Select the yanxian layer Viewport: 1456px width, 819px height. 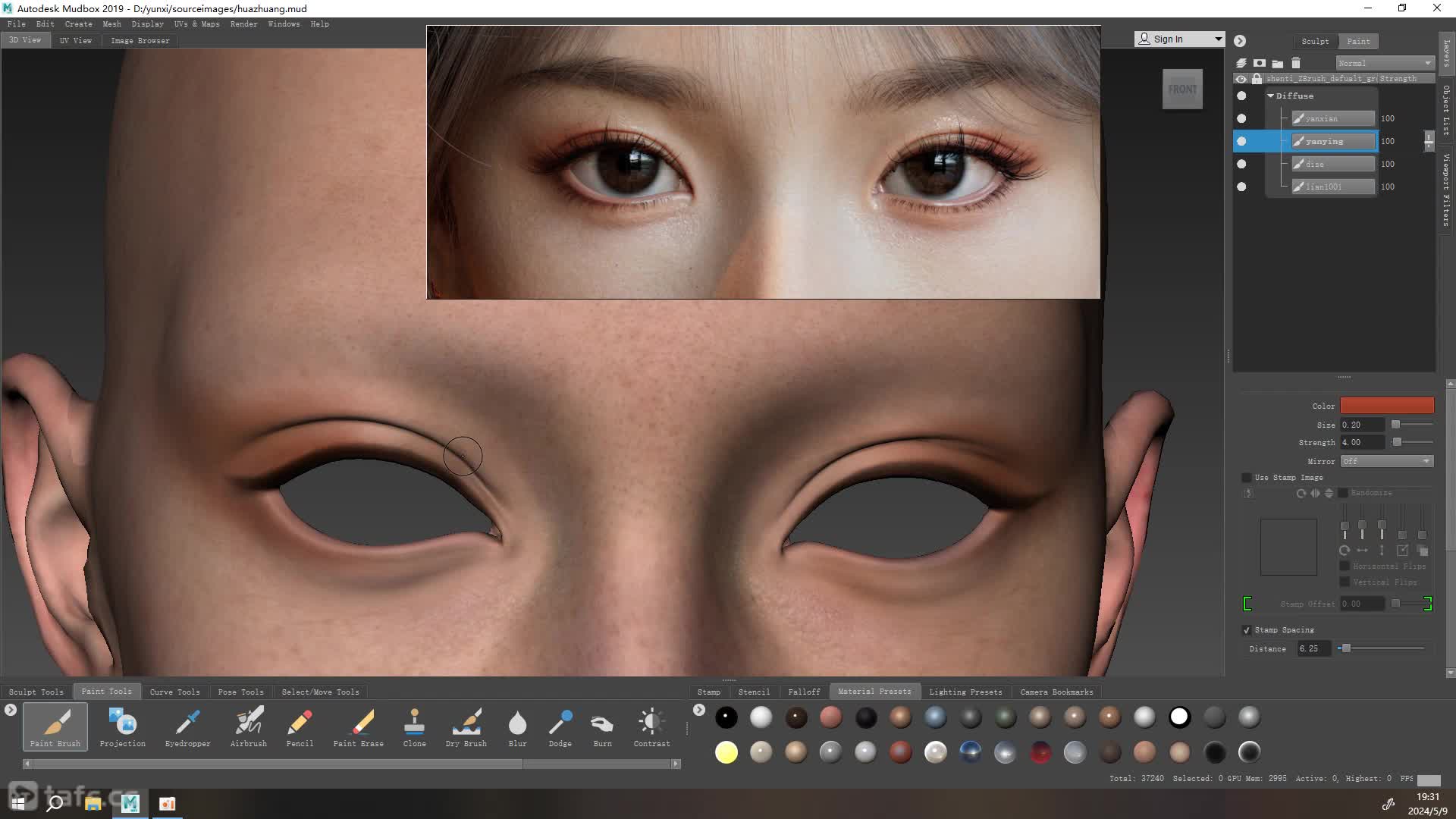tap(1333, 118)
